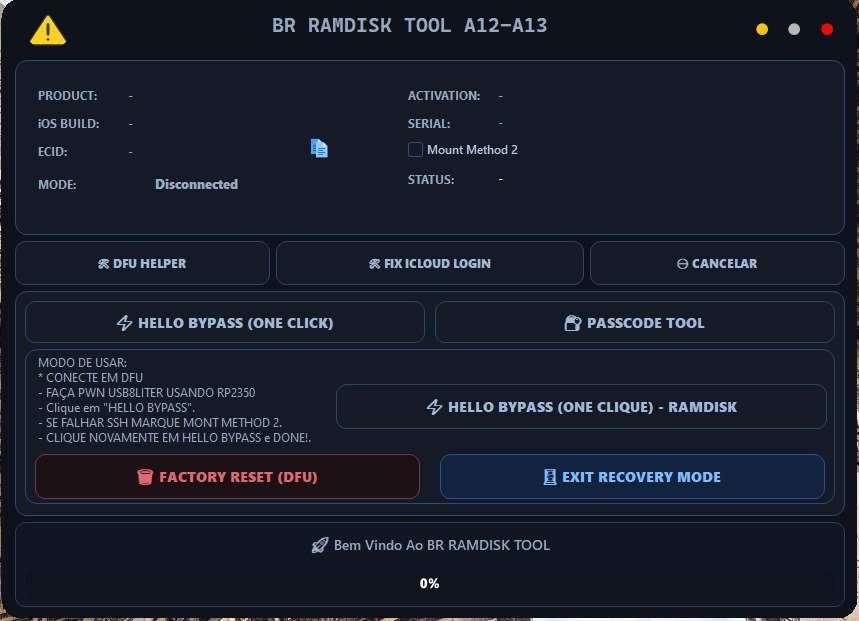The width and height of the screenshot is (859, 621).
Task: Click EXIT RECOVERY MODE button
Action: point(632,476)
